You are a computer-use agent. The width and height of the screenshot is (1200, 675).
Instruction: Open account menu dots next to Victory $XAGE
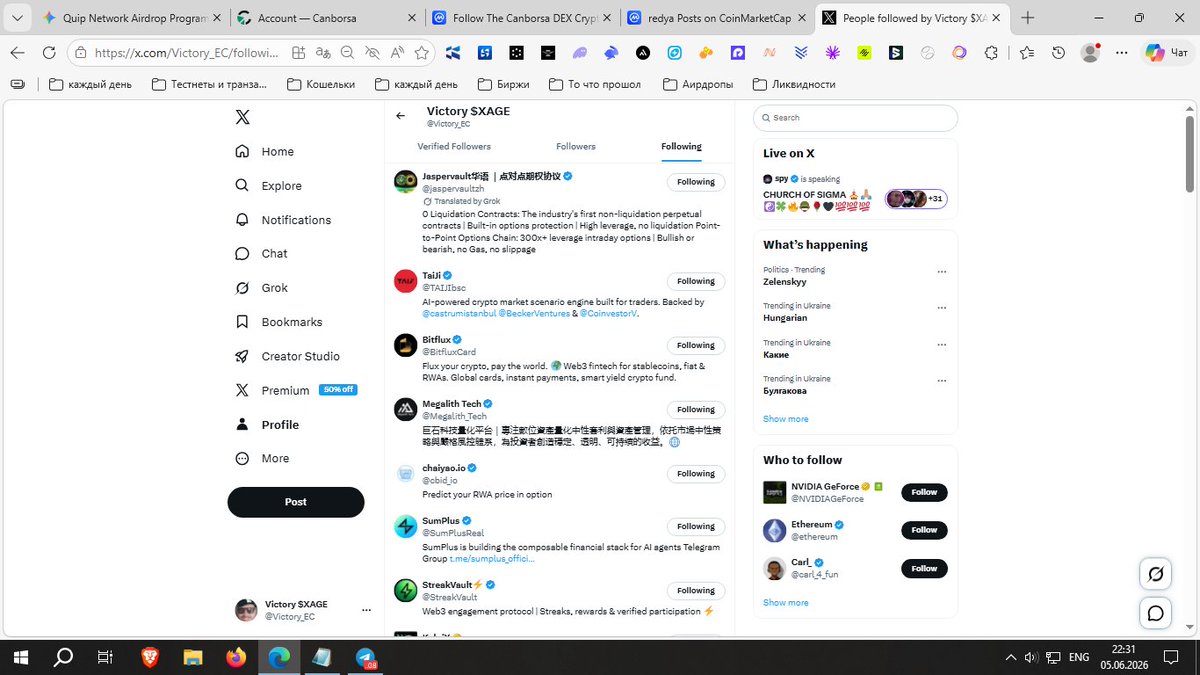click(x=366, y=610)
